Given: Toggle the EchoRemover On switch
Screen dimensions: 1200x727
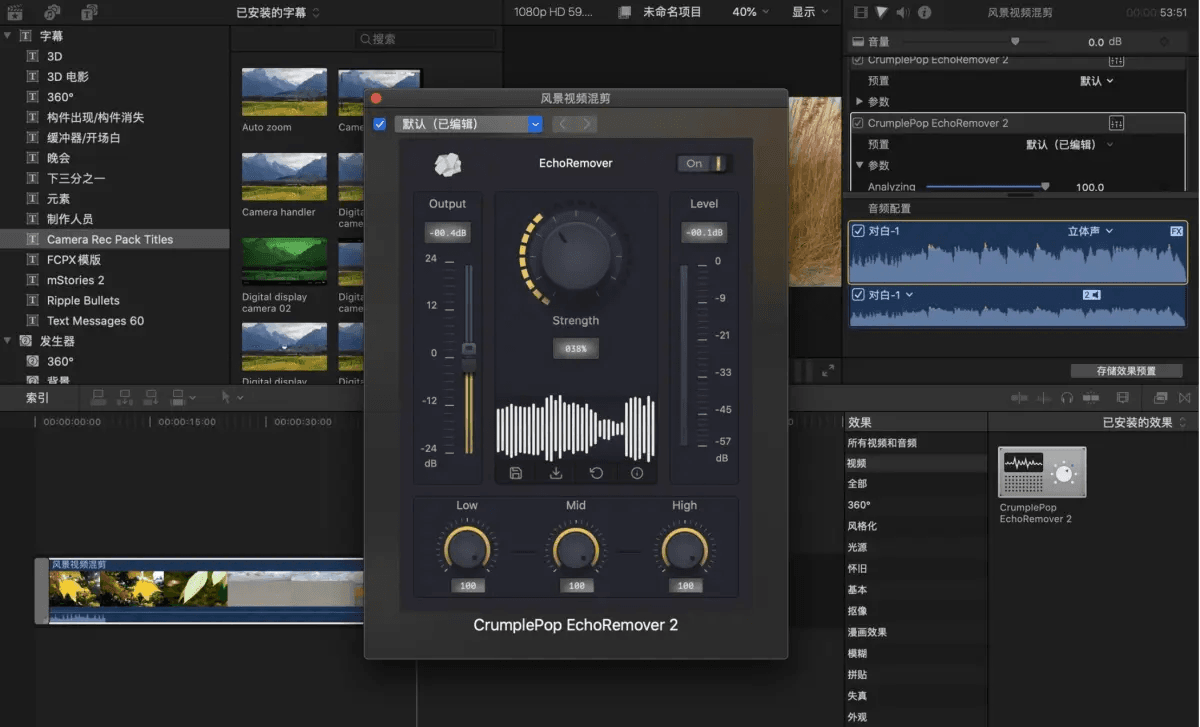Looking at the screenshot, I should [x=704, y=164].
